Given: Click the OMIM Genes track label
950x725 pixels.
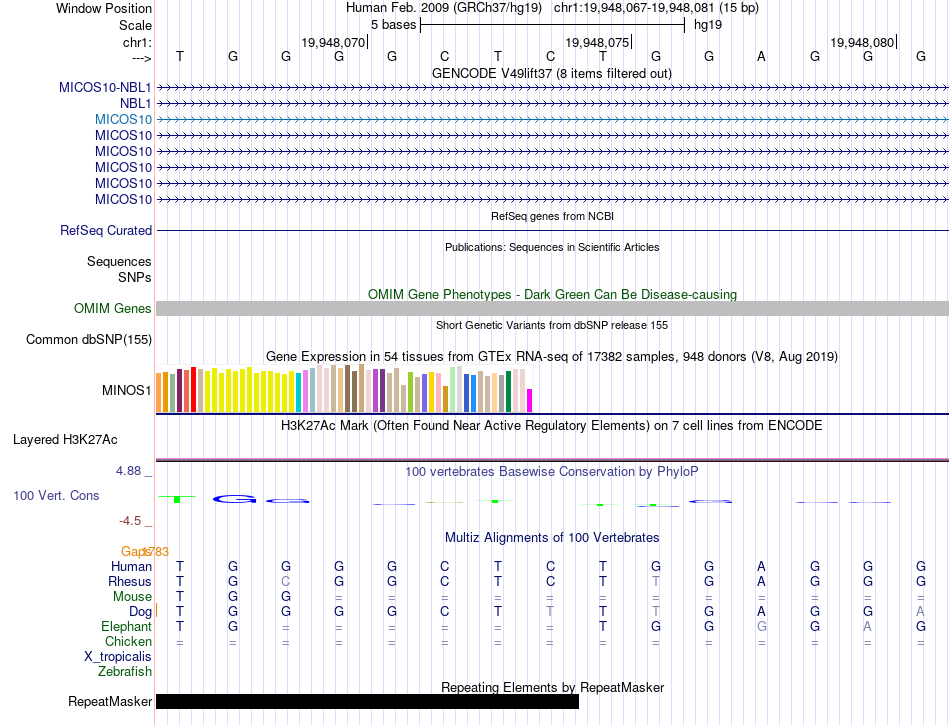Looking at the screenshot, I should tap(112, 309).
